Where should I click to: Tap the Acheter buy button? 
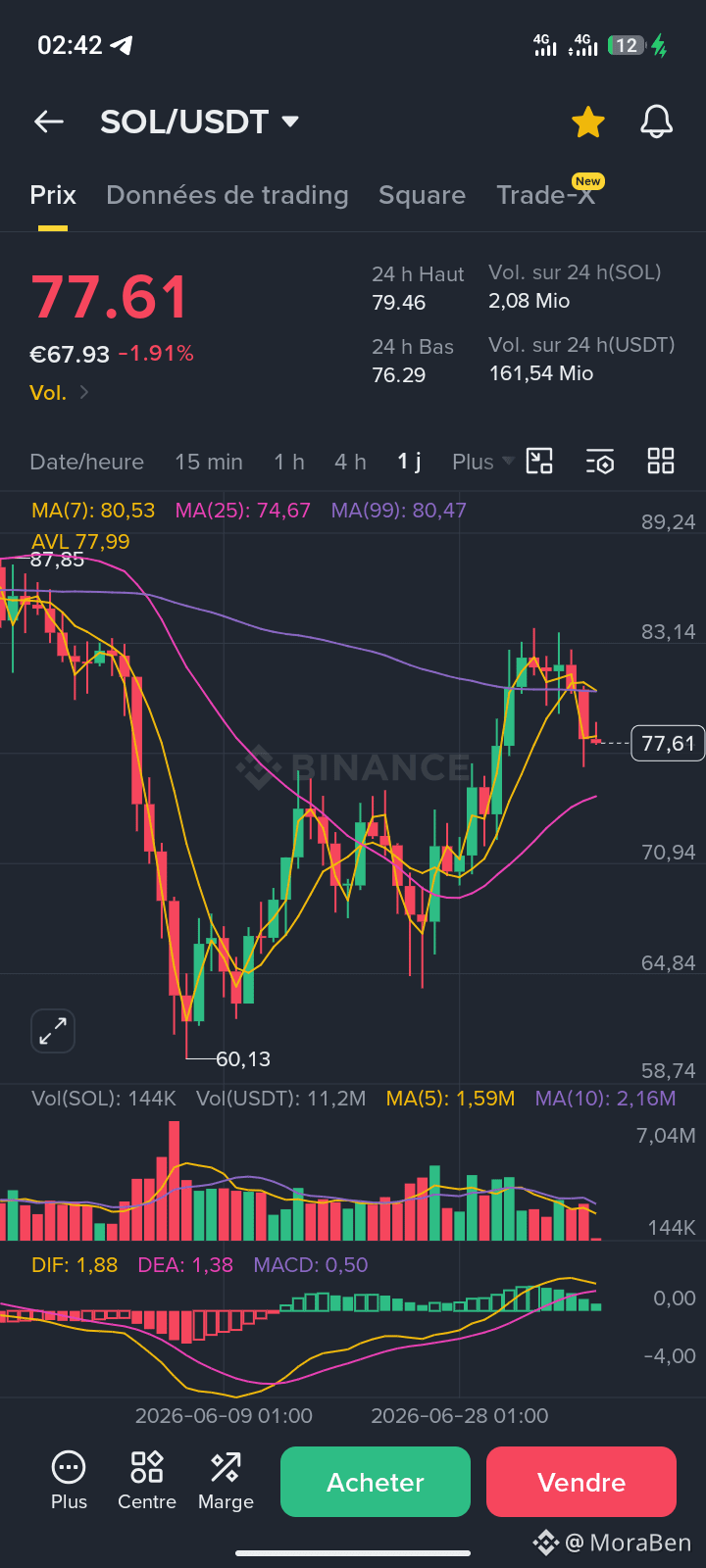click(376, 1482)
